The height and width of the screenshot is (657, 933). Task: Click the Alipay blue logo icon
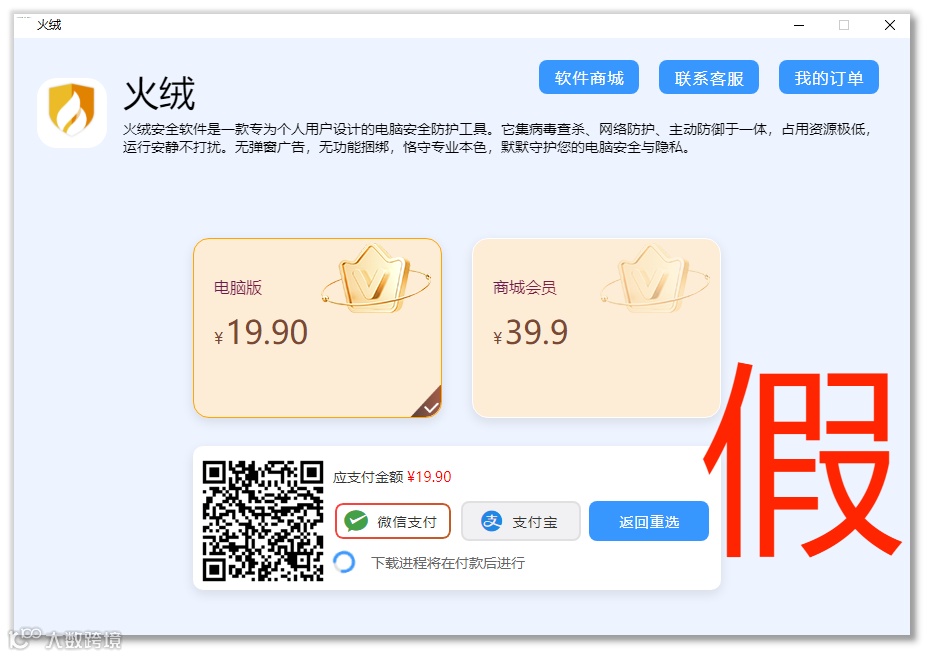click(491, 521)
